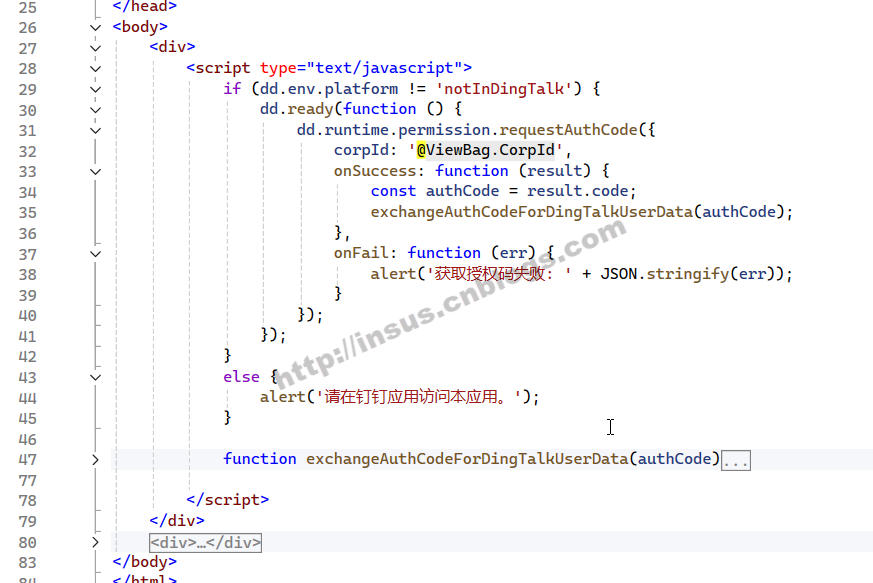Click the closing </body> tag
Screen dimensions: 873x583
[145, 561]
